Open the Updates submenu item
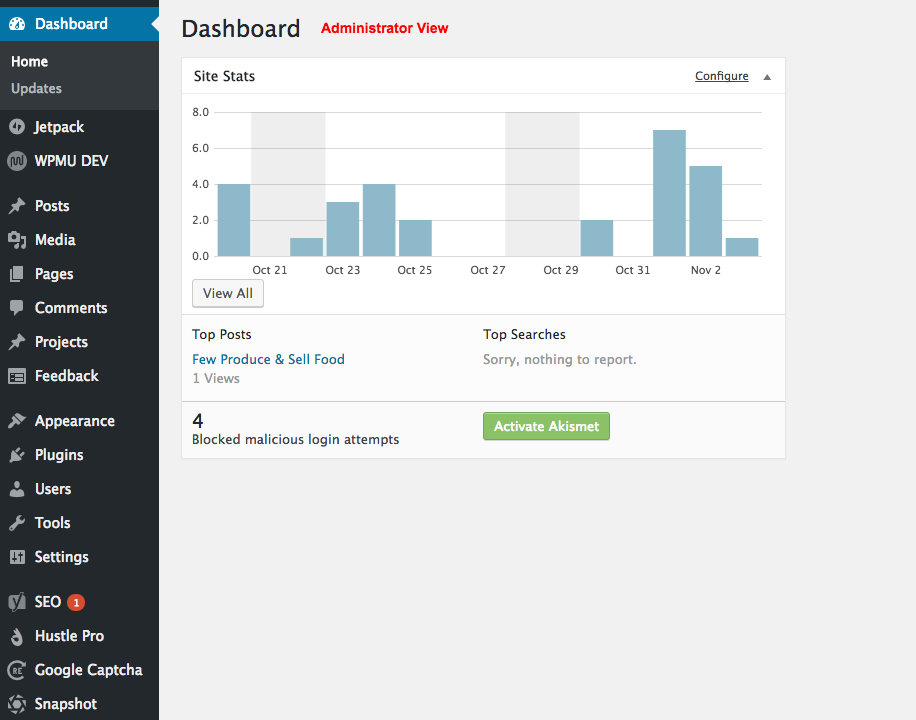Screen dimensions: 916x720 pos(36,89)
